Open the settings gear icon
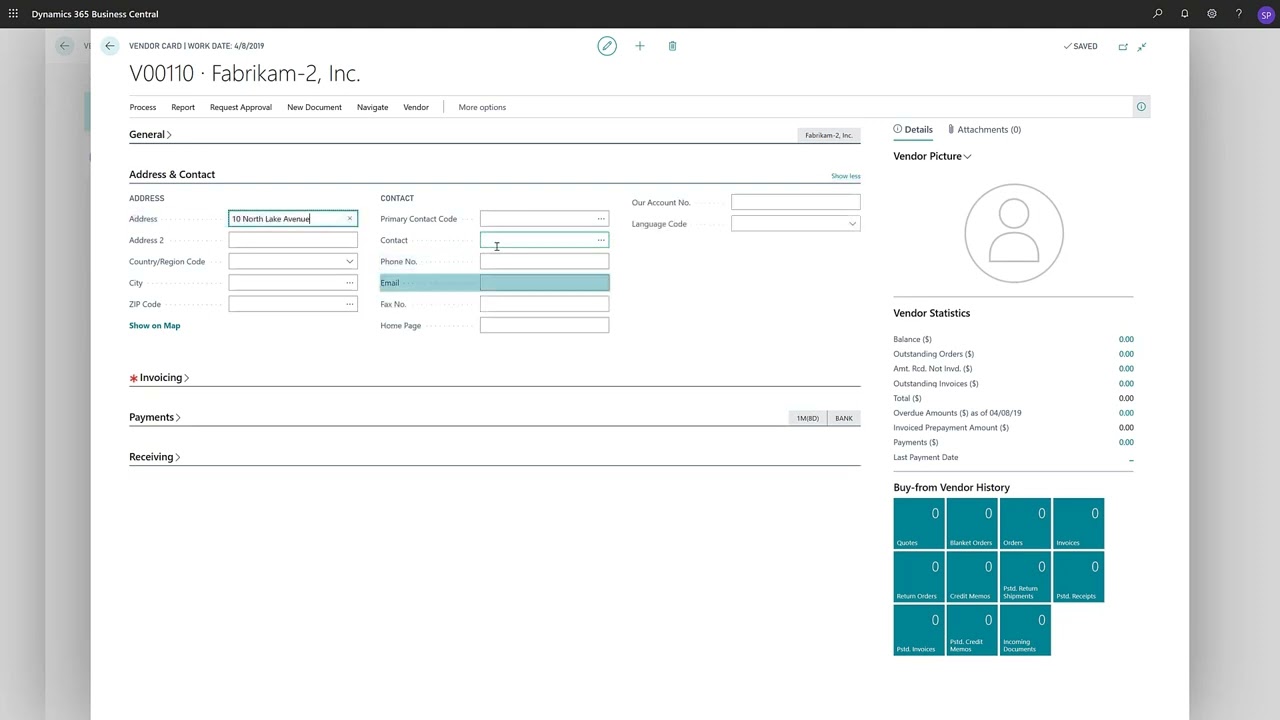The height and width of the screenshot is (720, 1280). [1212, 14]
